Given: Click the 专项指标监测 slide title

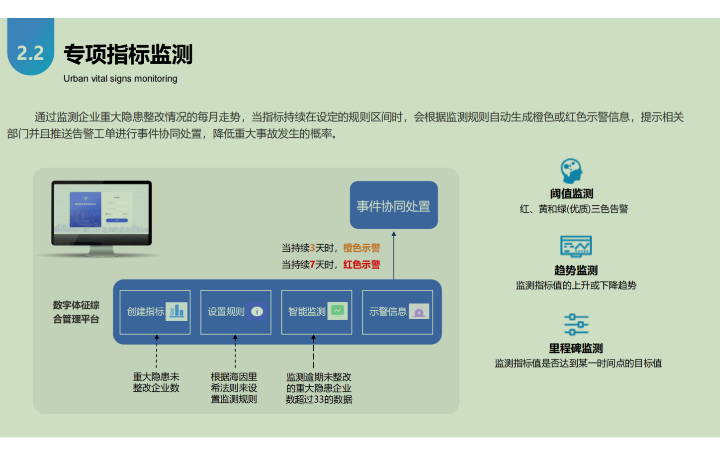Looking at the screenshot, I should (x=128, y=54).
